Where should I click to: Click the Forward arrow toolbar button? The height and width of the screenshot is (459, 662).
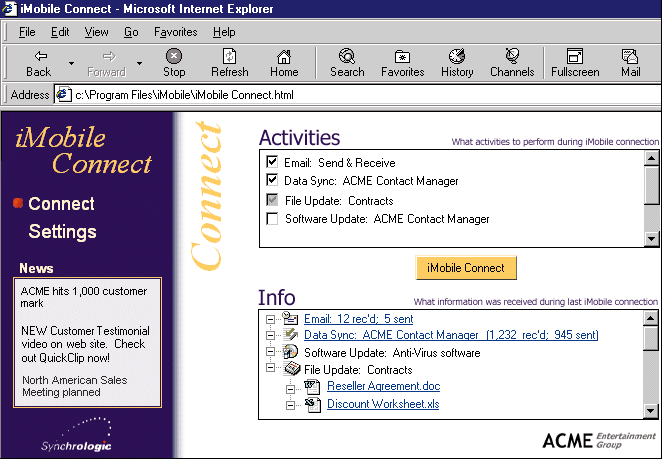click(106, 63)
